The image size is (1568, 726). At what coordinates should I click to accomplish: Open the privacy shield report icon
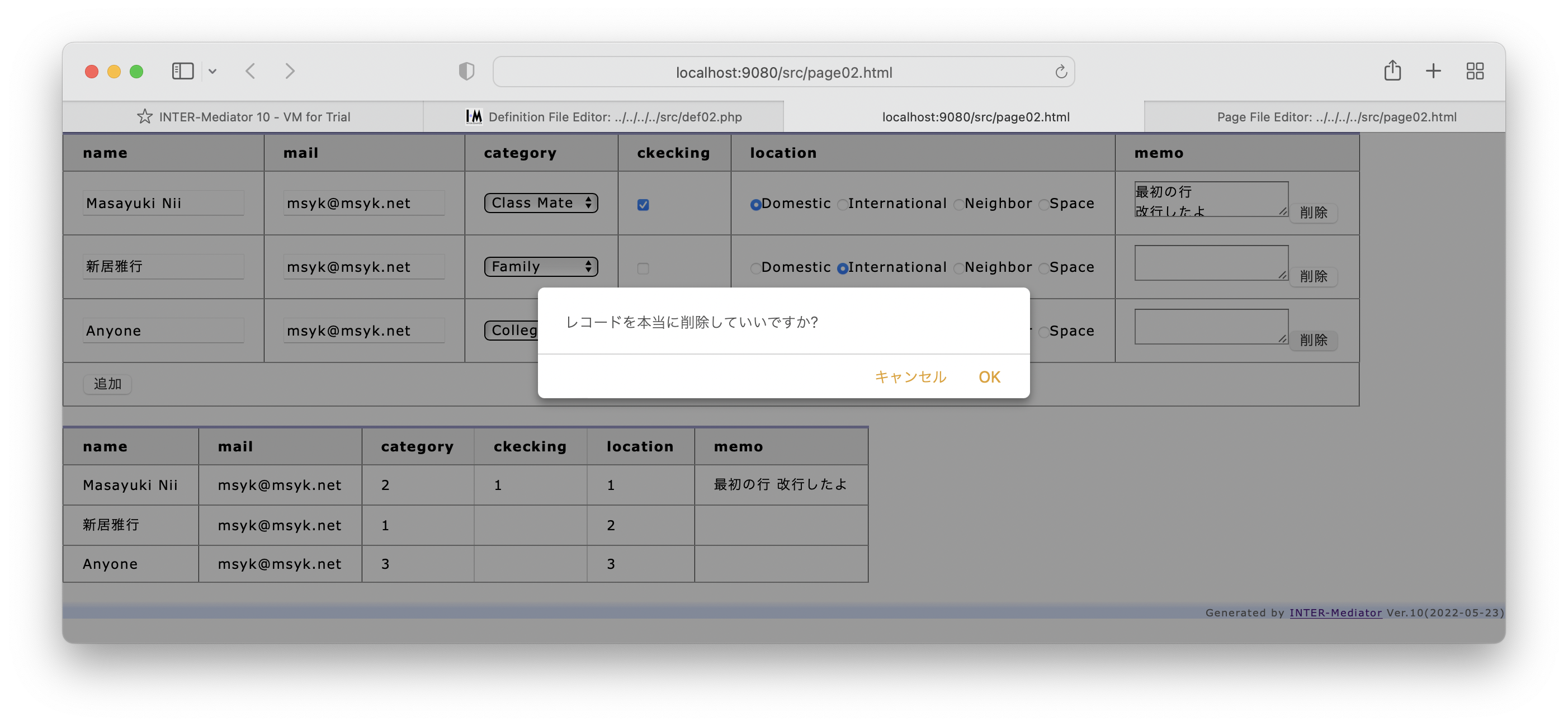[466, 71]
